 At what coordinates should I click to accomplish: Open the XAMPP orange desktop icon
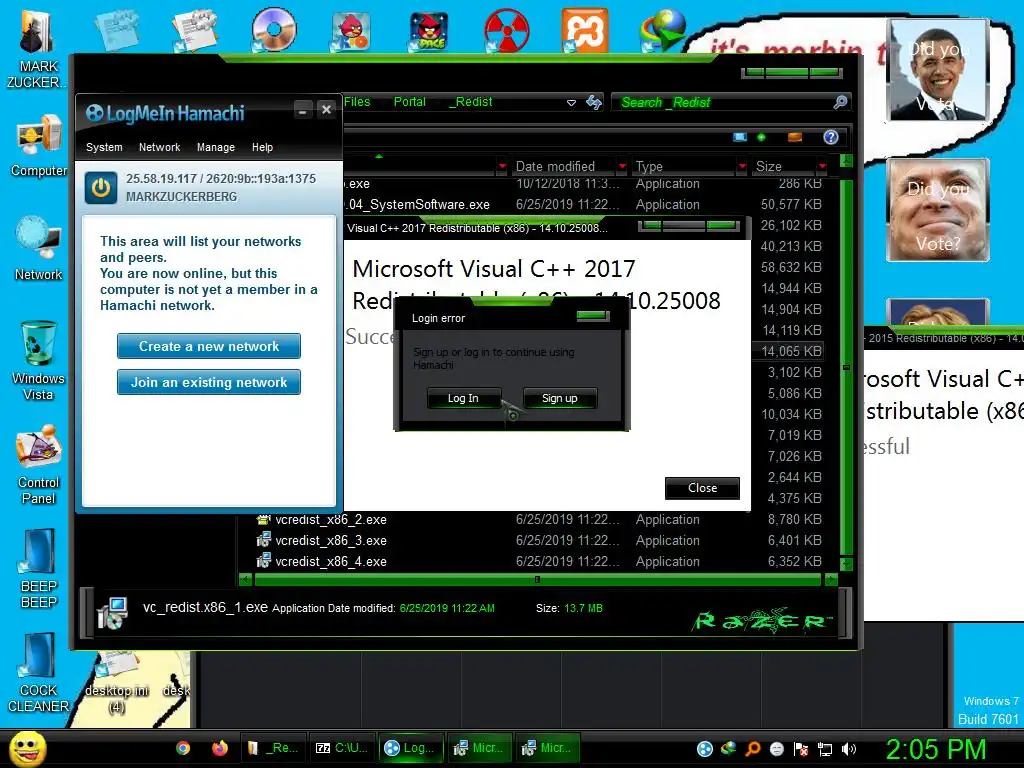point(584,30)
